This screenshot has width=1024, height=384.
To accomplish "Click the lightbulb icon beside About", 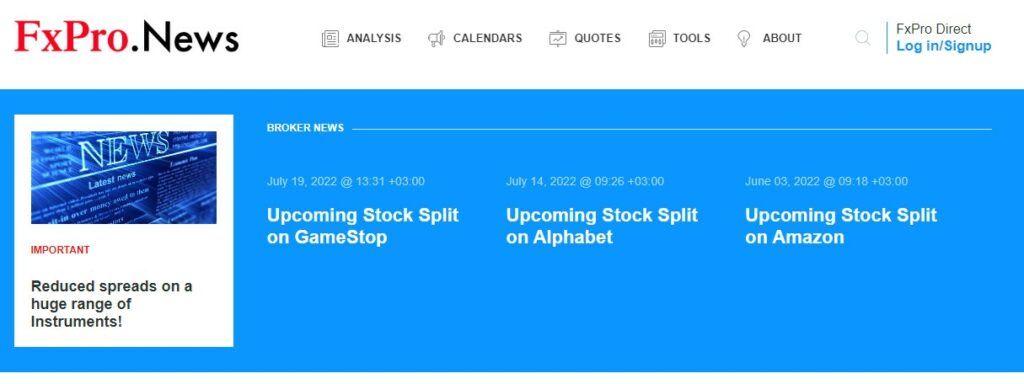I will 744,39.
